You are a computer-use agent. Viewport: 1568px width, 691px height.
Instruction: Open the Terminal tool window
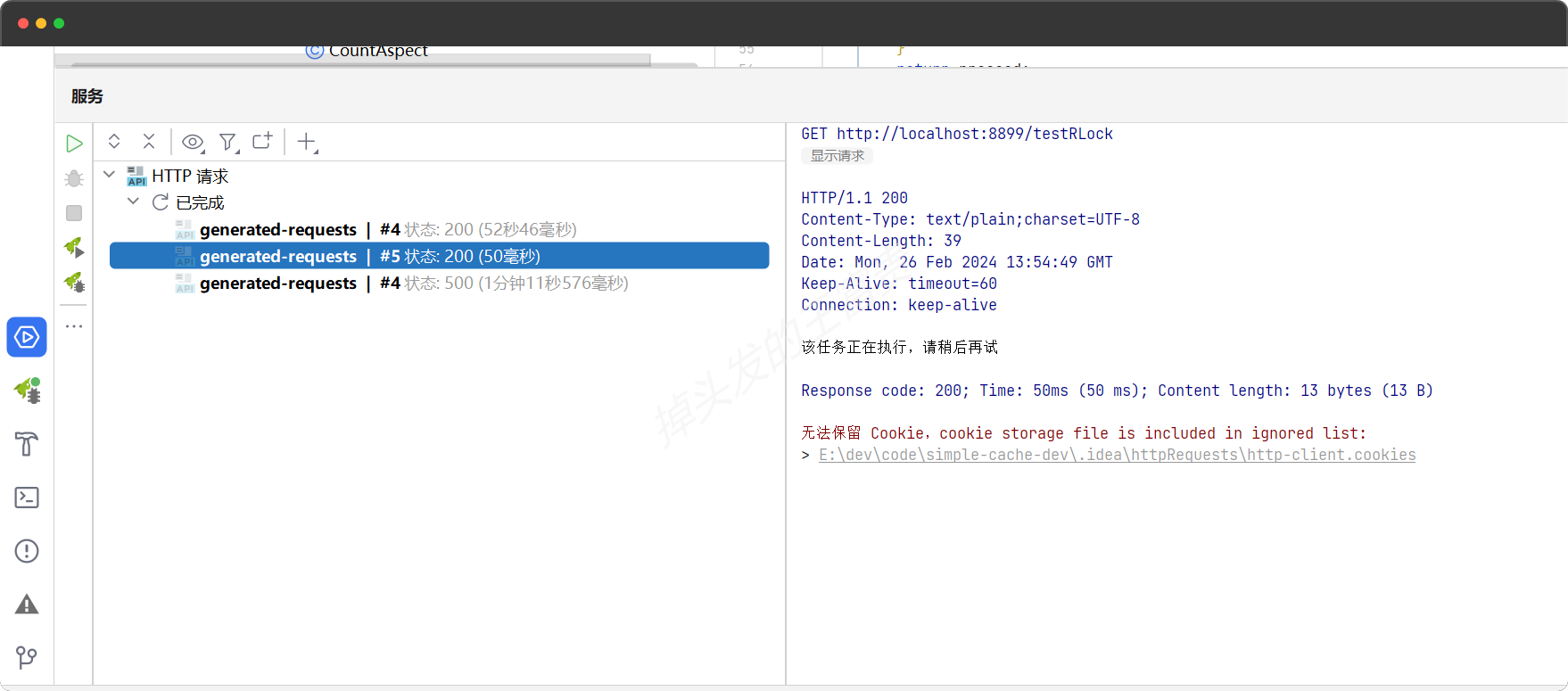pyautogui.click(x=27, y=498)
